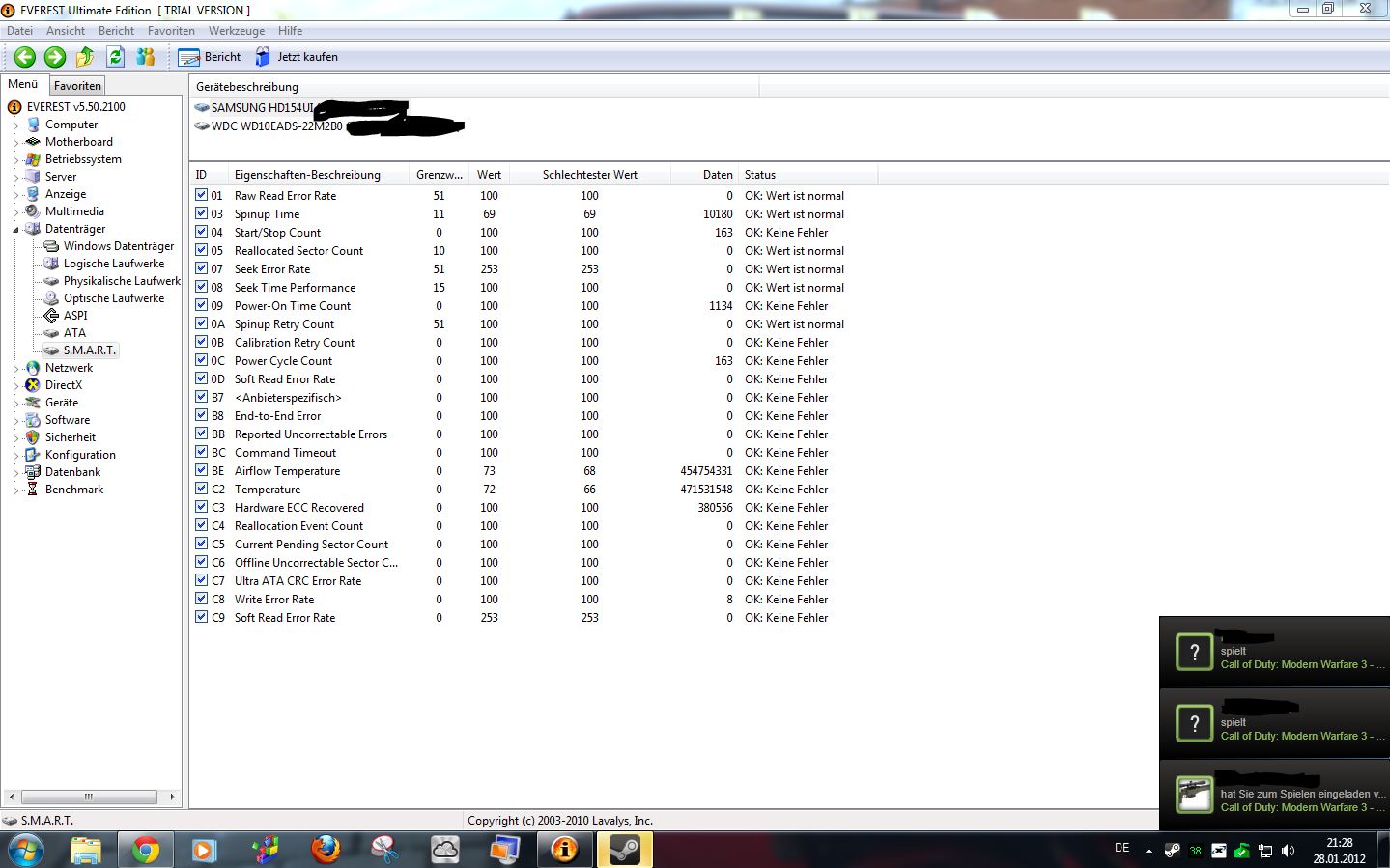The width and height of the screenshot is (1390, 868).
Task: Open the Windows Start button
Action: [x=25, y=850]
